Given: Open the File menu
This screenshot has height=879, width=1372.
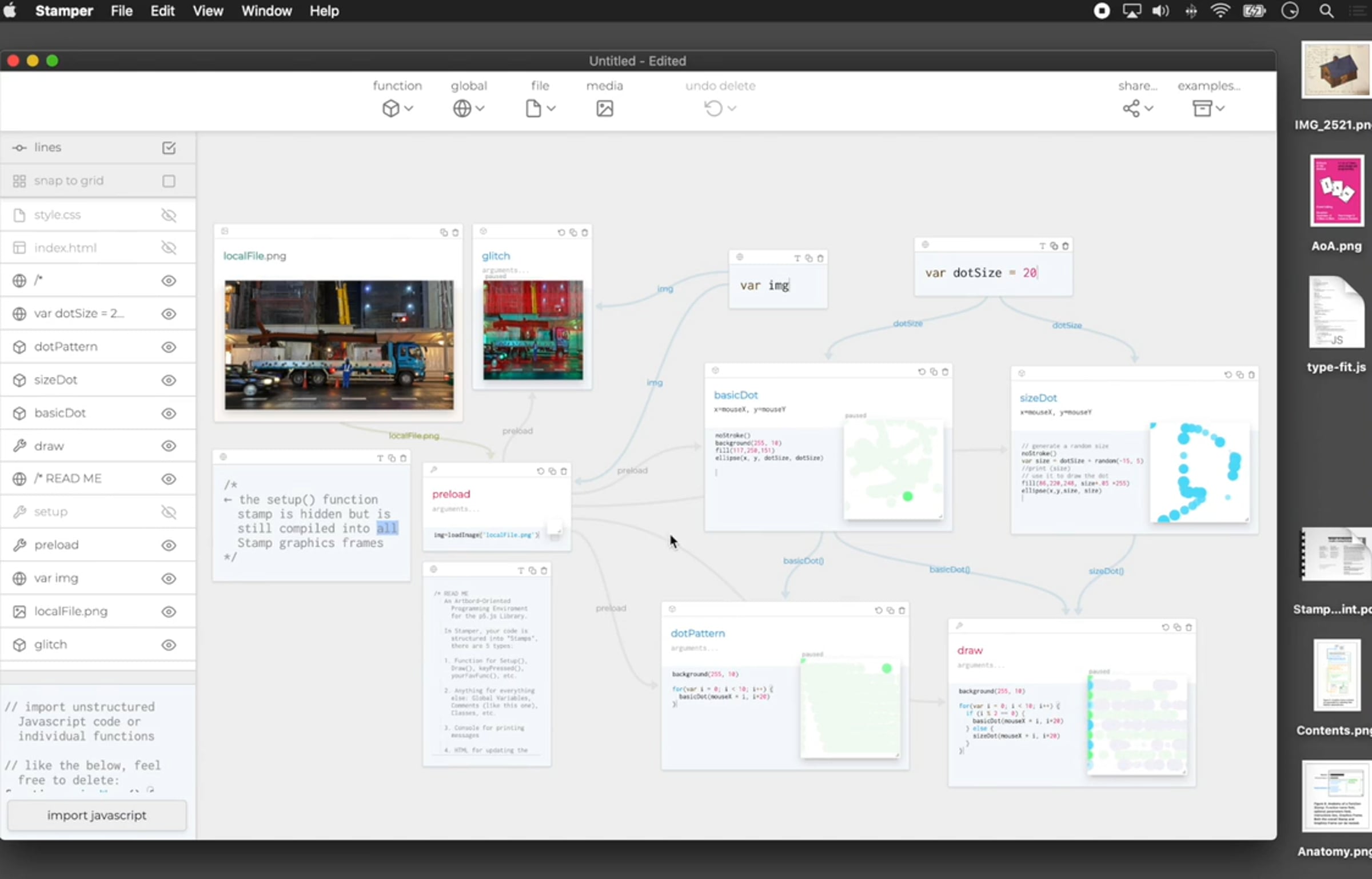Looking at the screenshot, I should pos(121,11).
